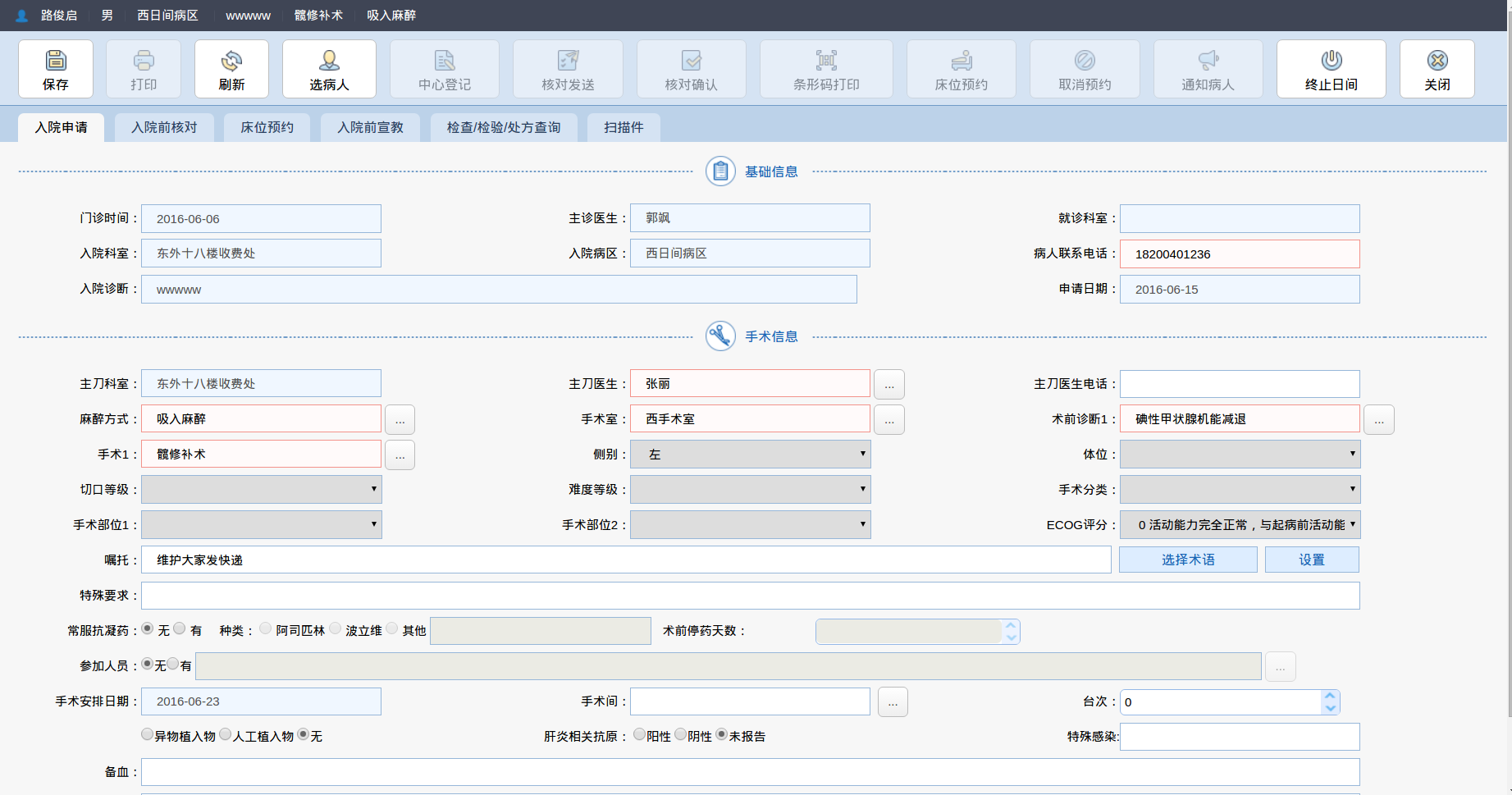This screenshot has height=795, width=1512.
Task: Select 肝炎相关抗原 阳性 radio
Action: [640, 734]
